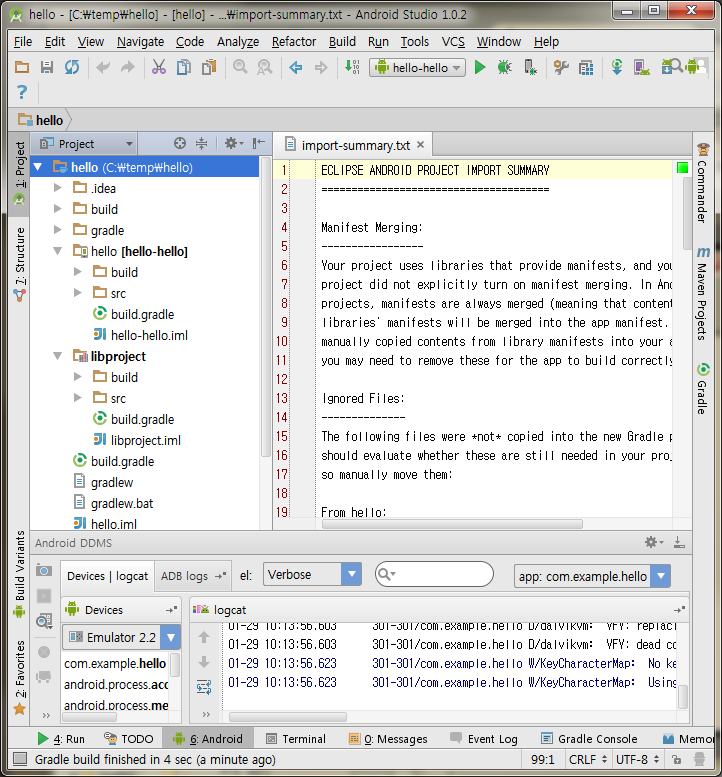Toggle the Commander side panel
The width and height of the screenshot is (722, 777).
[703, 183]
